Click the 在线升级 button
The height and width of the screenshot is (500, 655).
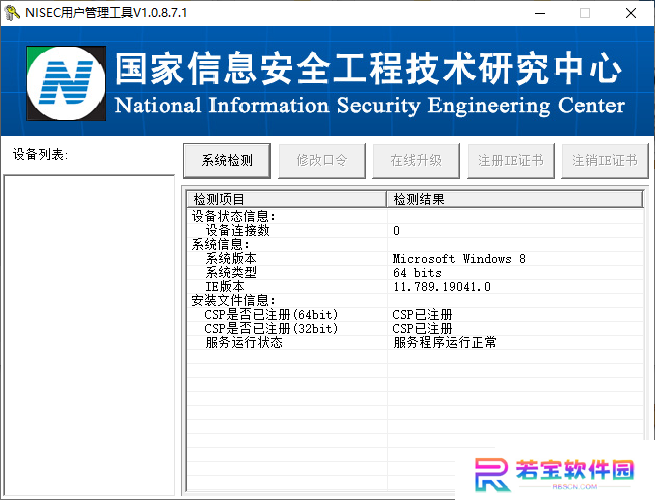(x=416, y=160)
